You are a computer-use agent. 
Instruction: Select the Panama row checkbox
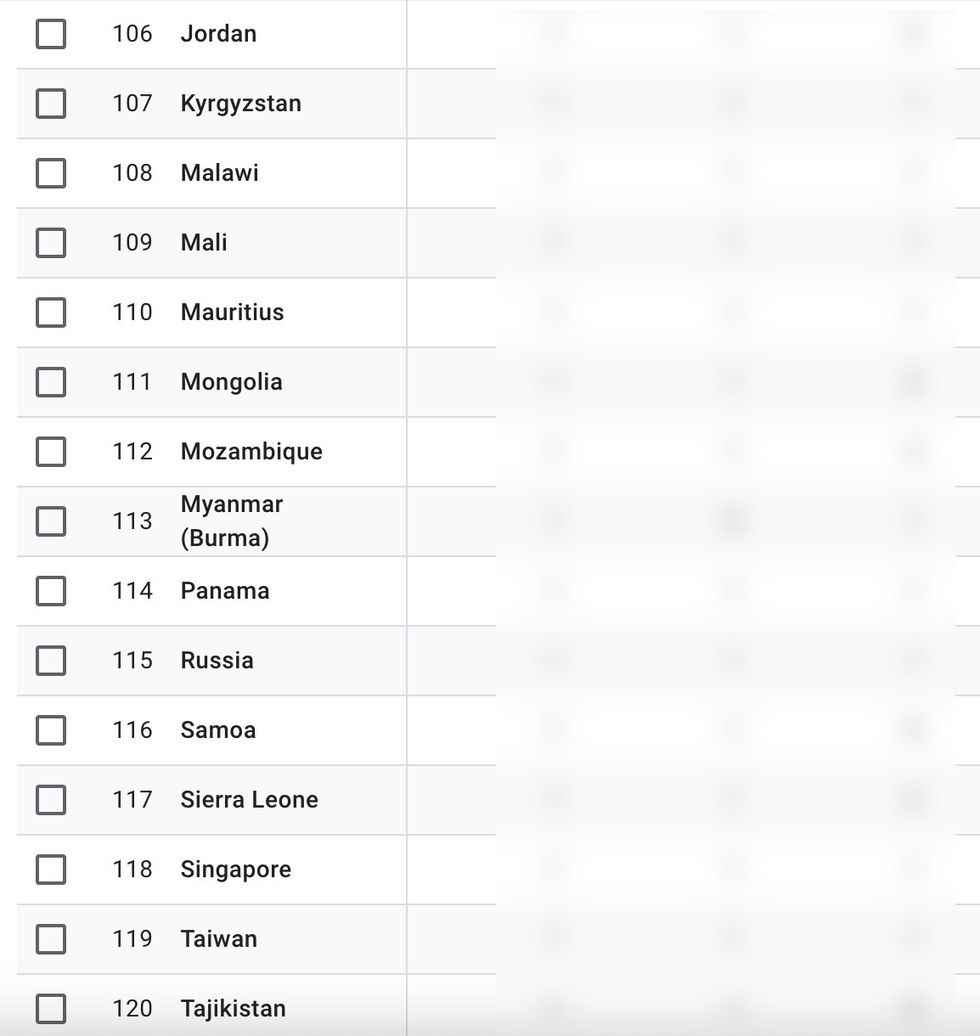pyautogui.click(x=51, y=591)
